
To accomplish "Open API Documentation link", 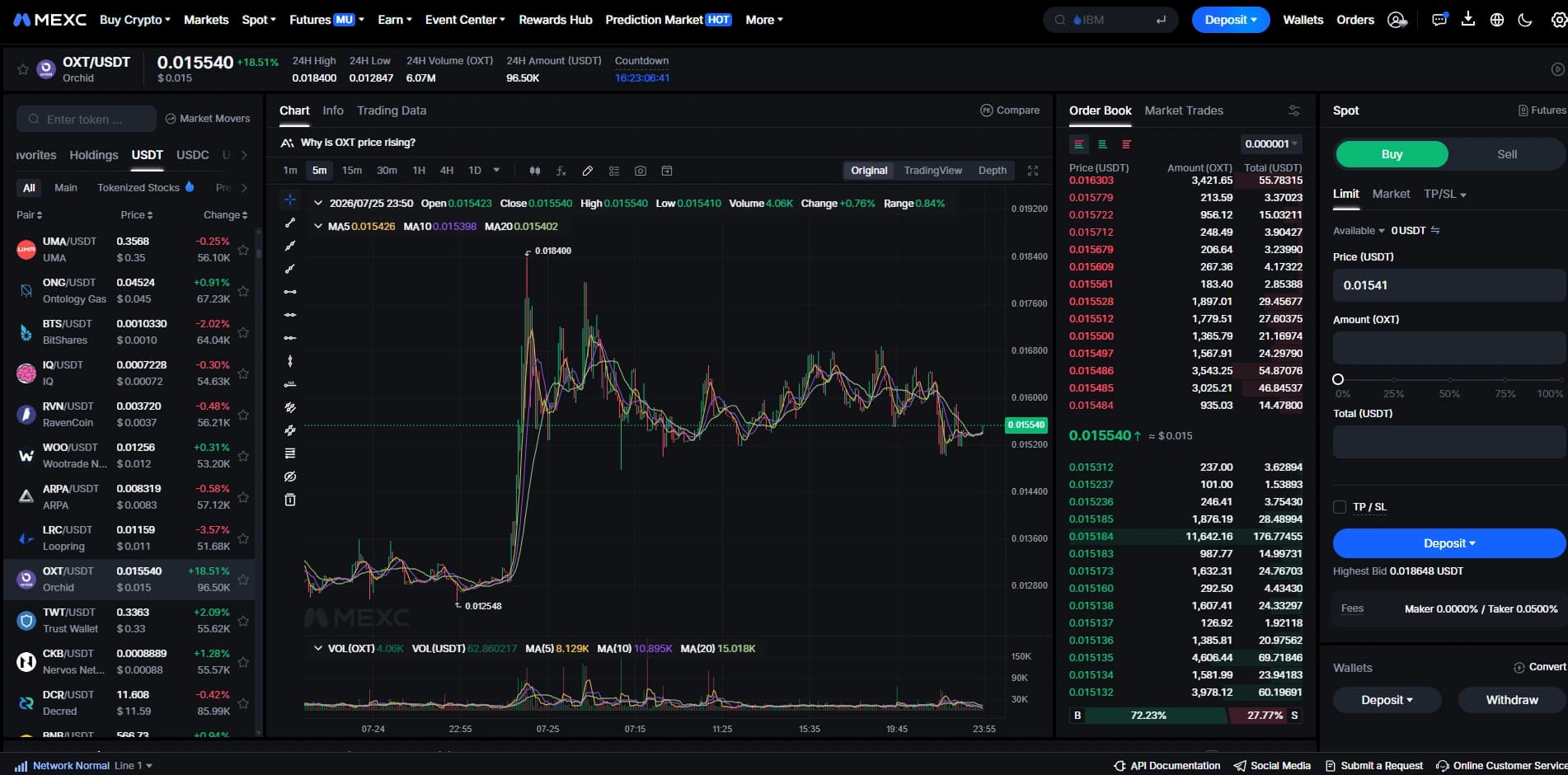I will click(x=1167, y=766).
